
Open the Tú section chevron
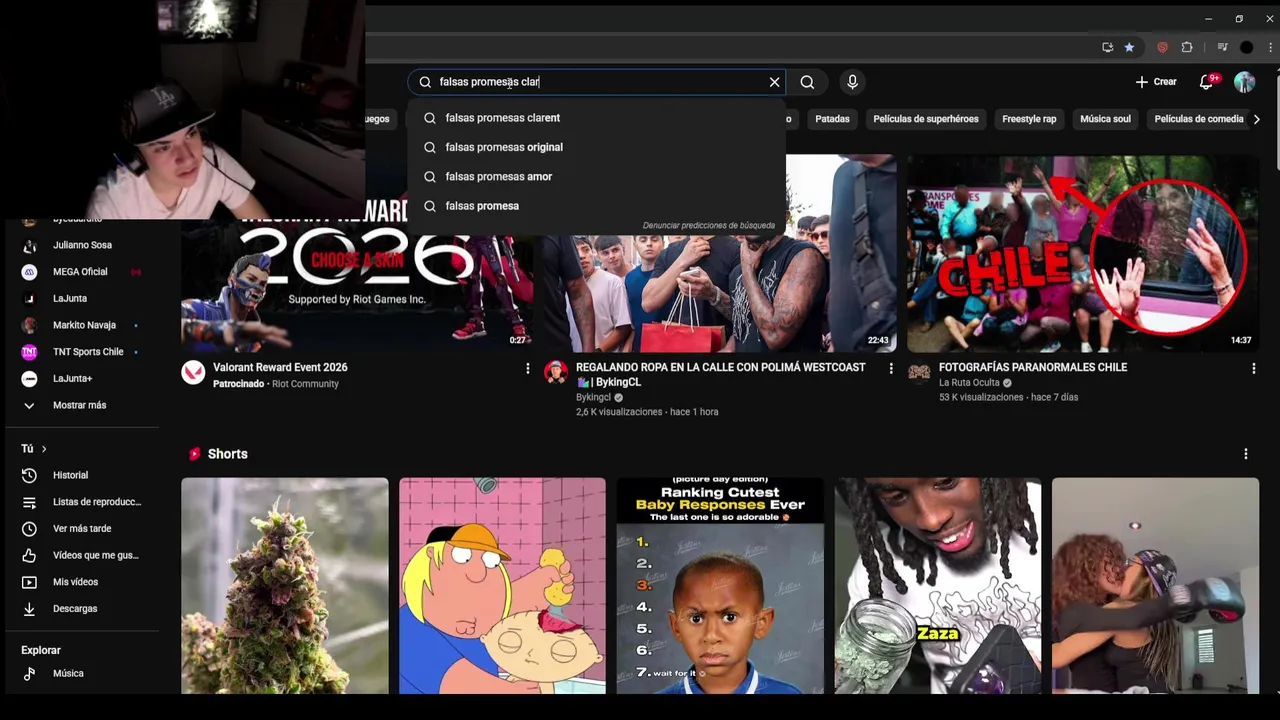[43, 449]
